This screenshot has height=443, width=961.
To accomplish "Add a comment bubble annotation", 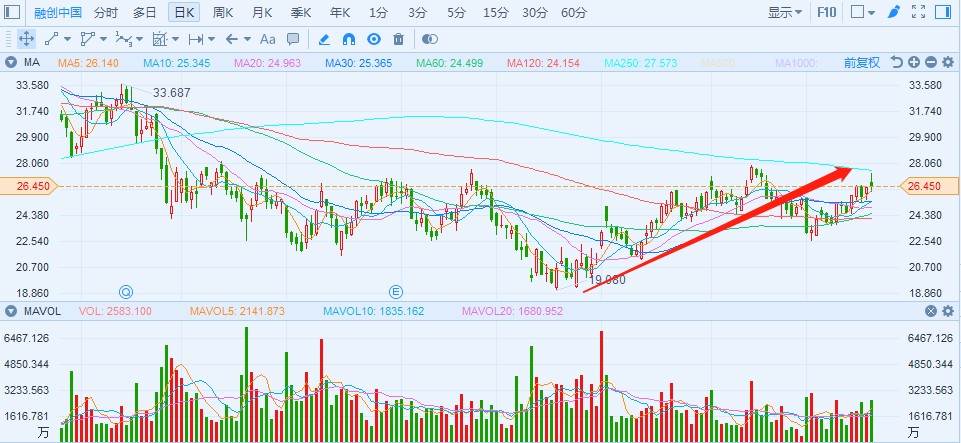I will tap(293, 39).
